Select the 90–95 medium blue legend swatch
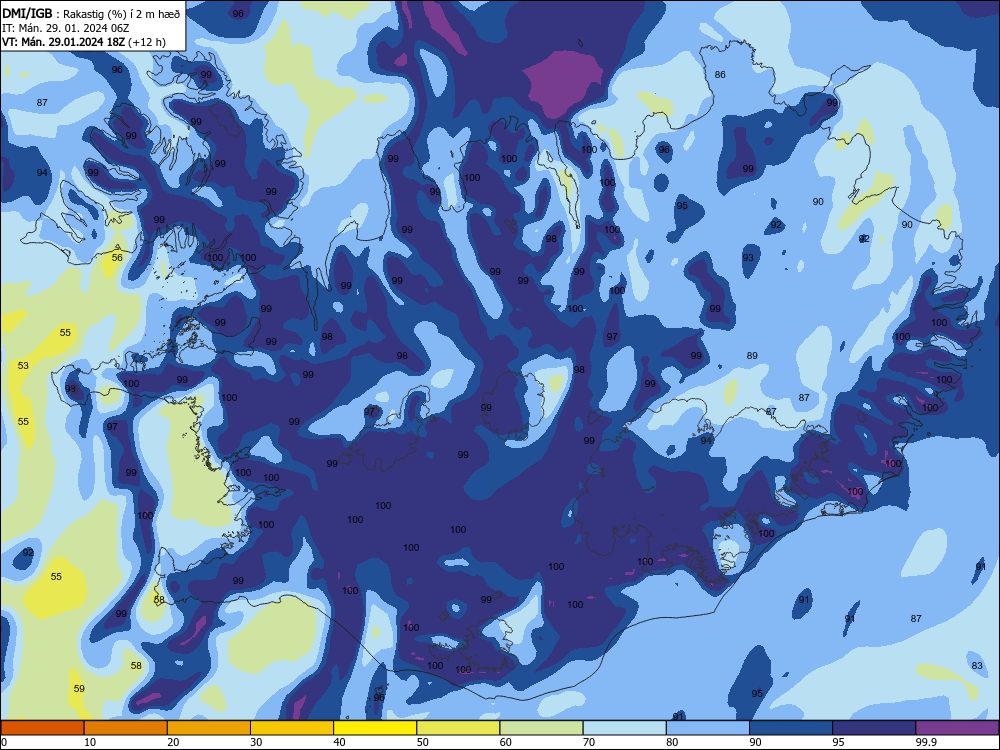The image size is (1000, 750). point(791,728)
